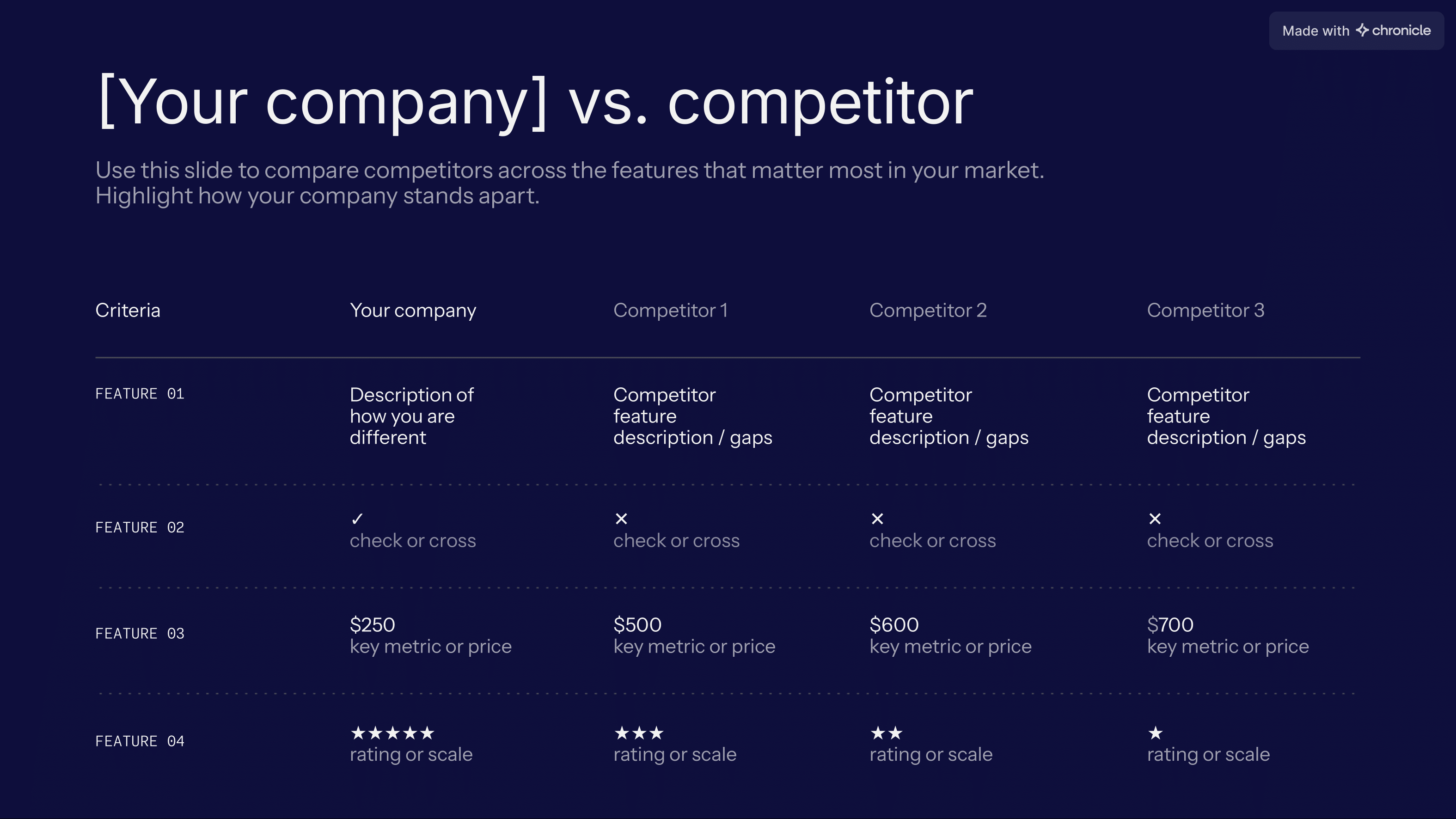1456x819 pixels.
Task: Click the $250 price value
Action: tap(372, 624)
